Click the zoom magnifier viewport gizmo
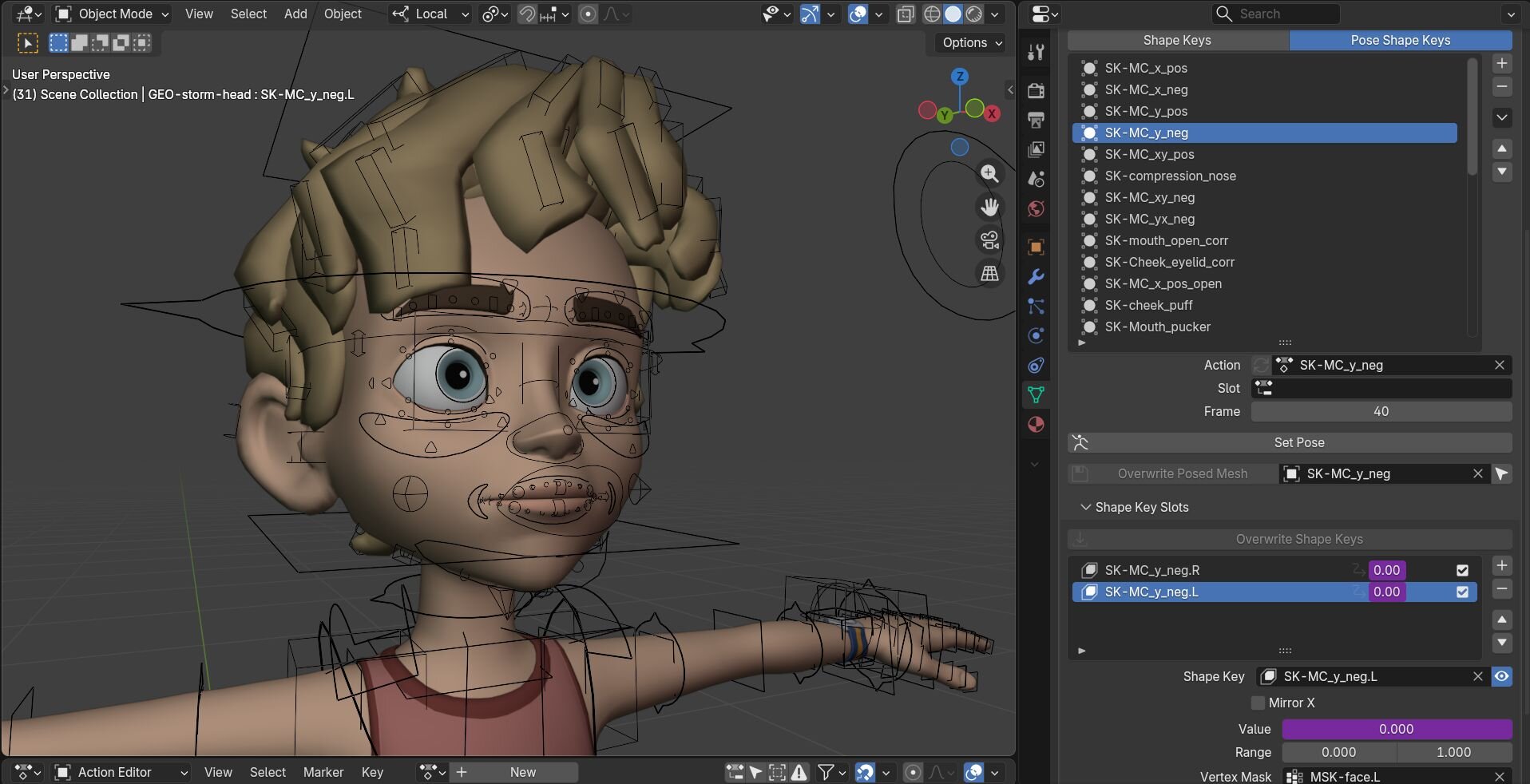 pos(989,174)
